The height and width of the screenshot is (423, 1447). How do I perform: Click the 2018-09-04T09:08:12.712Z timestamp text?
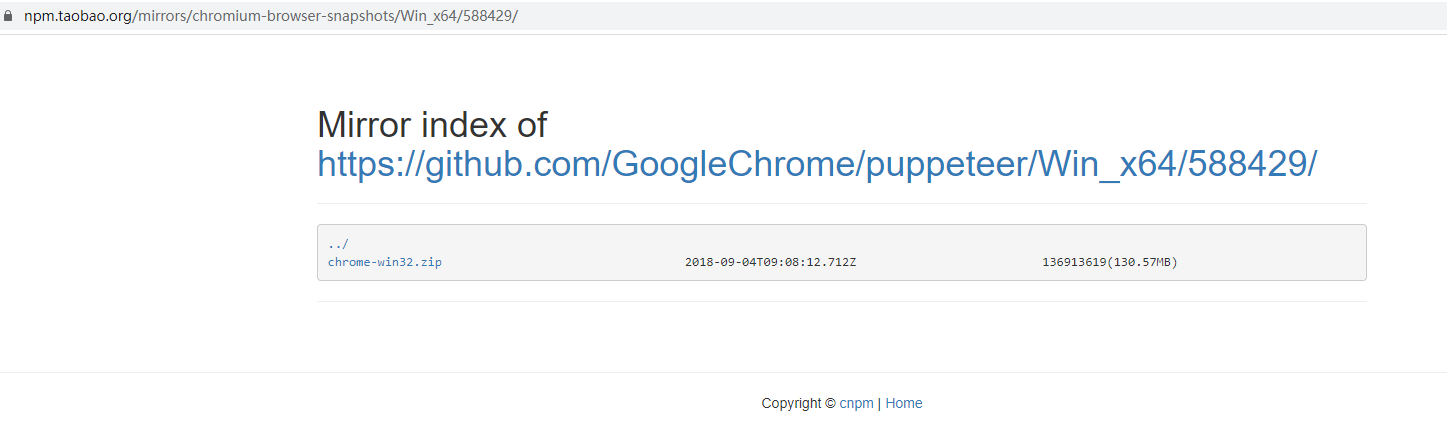point(770,262)
